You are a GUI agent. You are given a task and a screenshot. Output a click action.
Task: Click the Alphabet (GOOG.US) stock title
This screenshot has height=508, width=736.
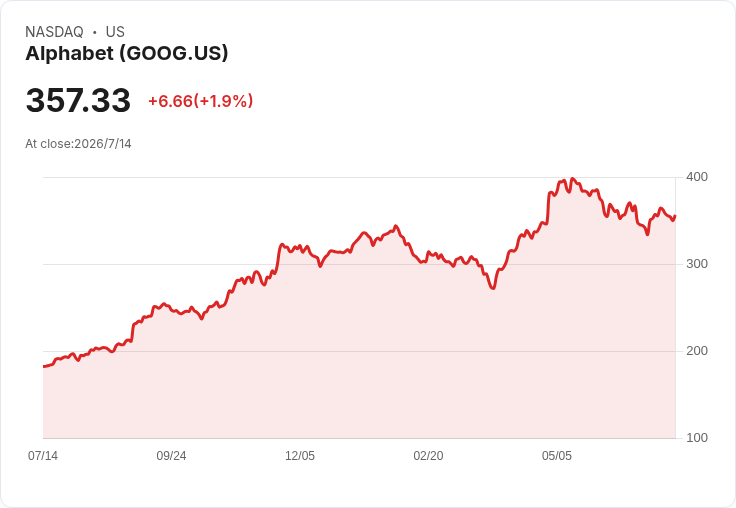tap(127, 53)
